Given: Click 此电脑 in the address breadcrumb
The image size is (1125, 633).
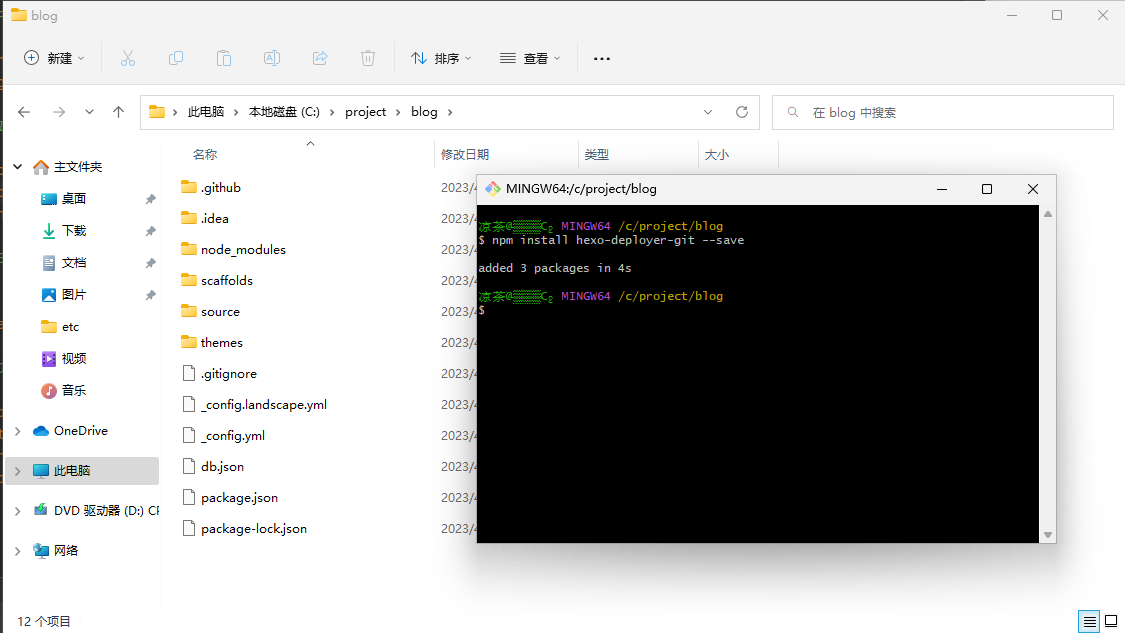Looking at the screenshot, I should (x=206, y=112).
